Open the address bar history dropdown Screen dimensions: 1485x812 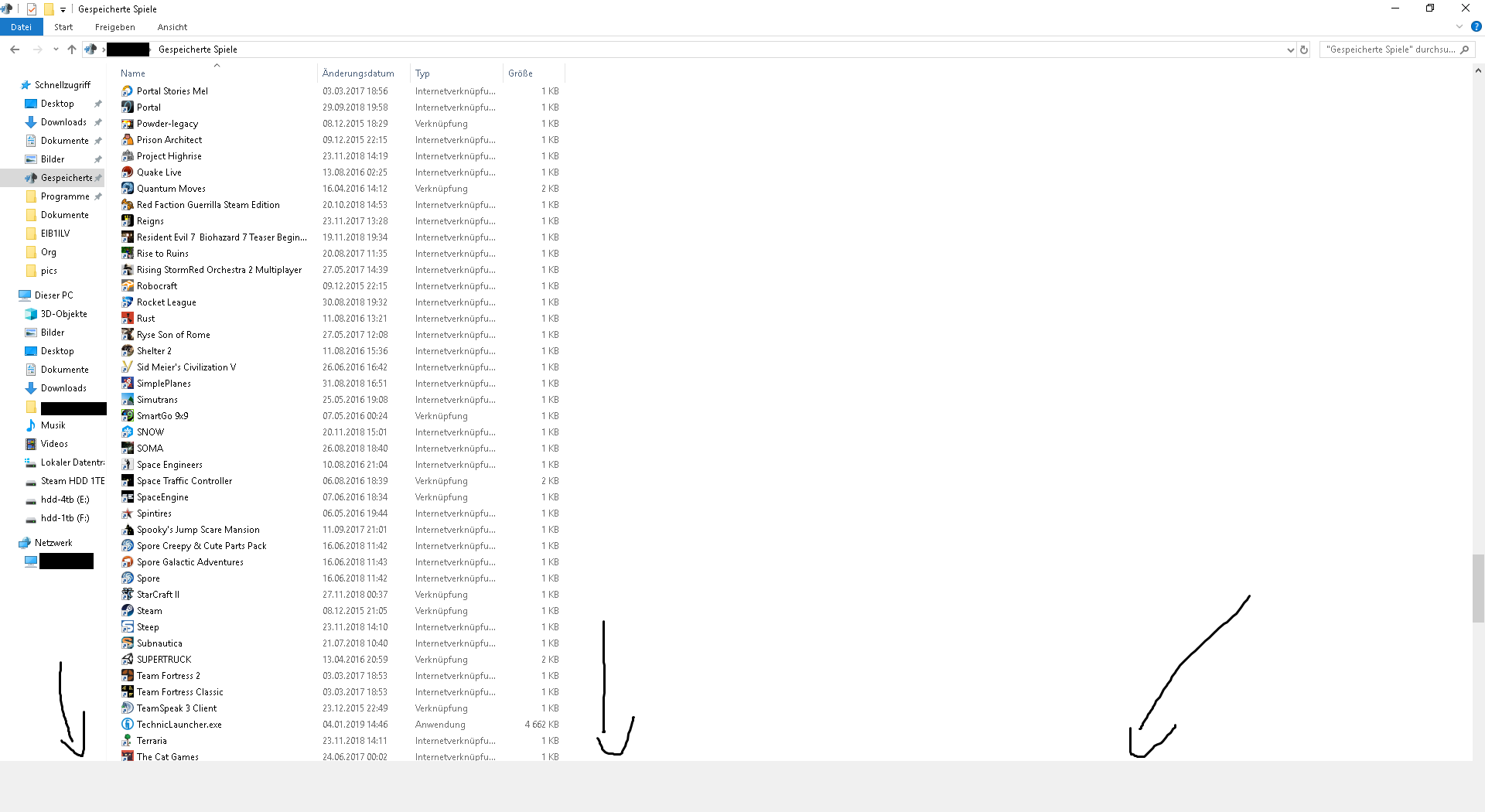(x=1290, y=49)
